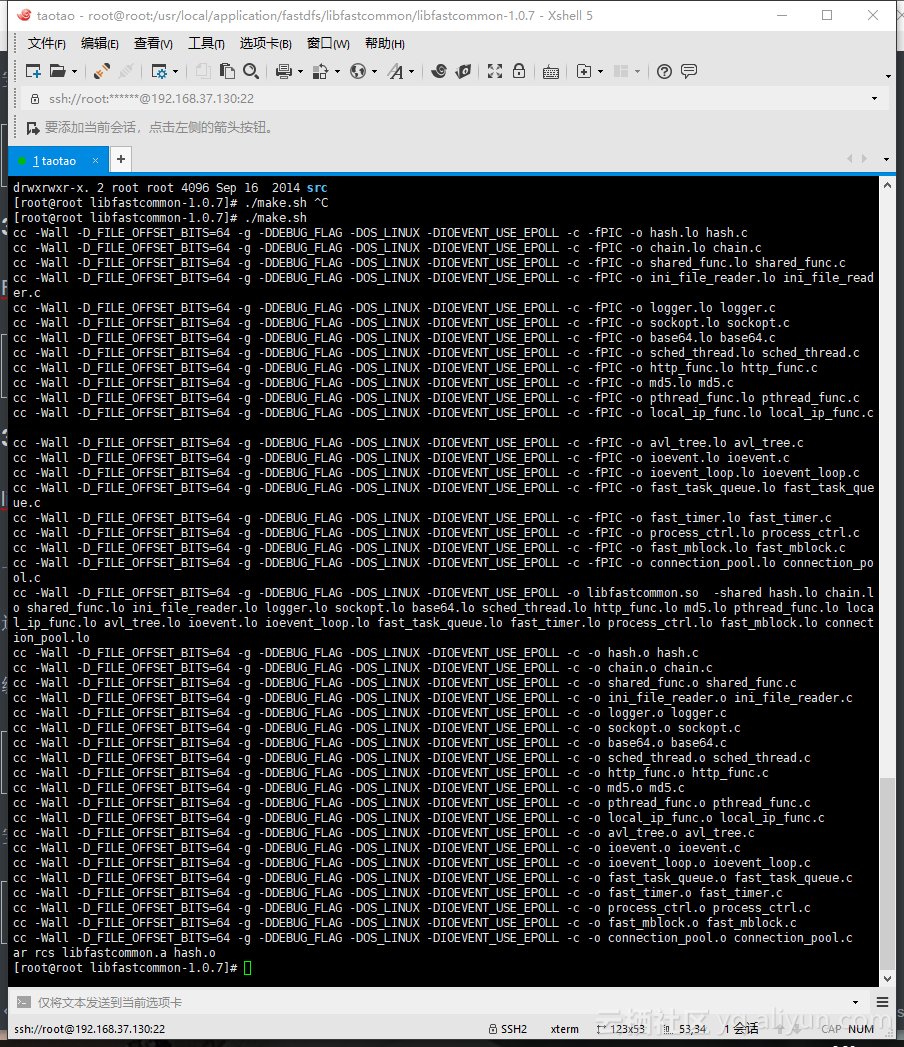The image size is (904, 1047).
Task: Expand the compose bar target dropdown
Action: [x=855, y=1002]
